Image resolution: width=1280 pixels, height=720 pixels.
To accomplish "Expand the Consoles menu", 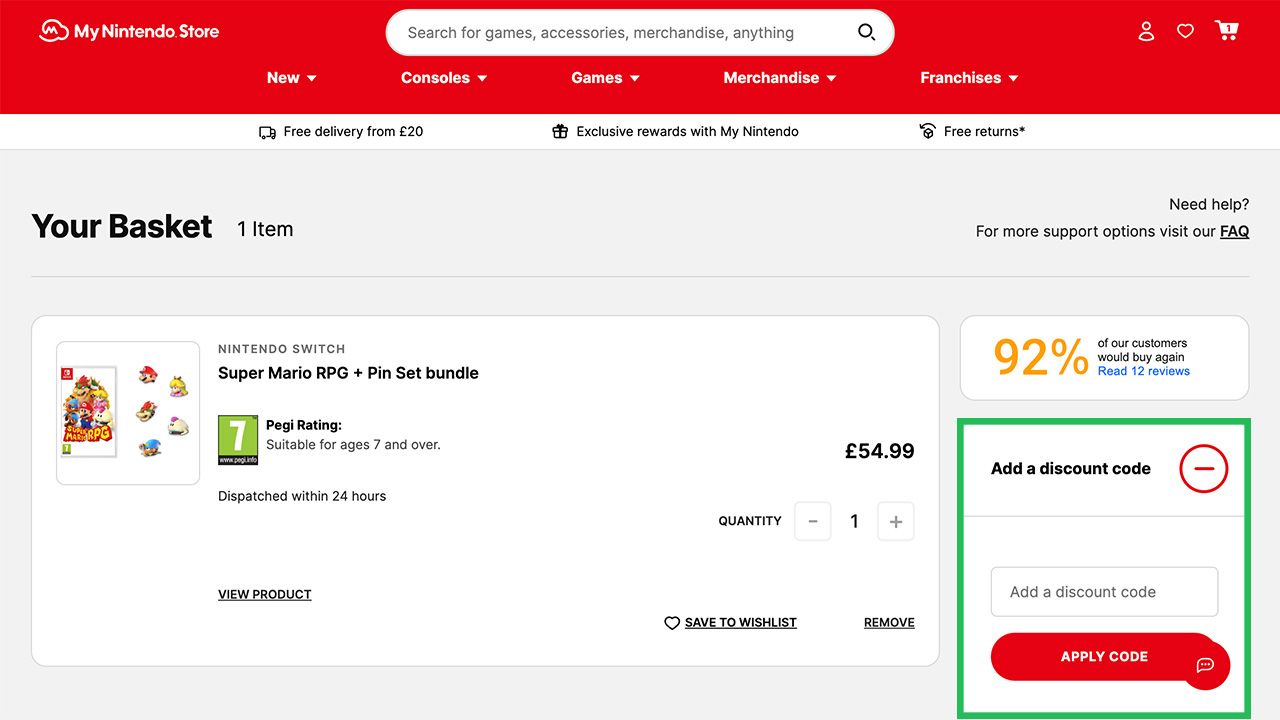I will (444, 78).
